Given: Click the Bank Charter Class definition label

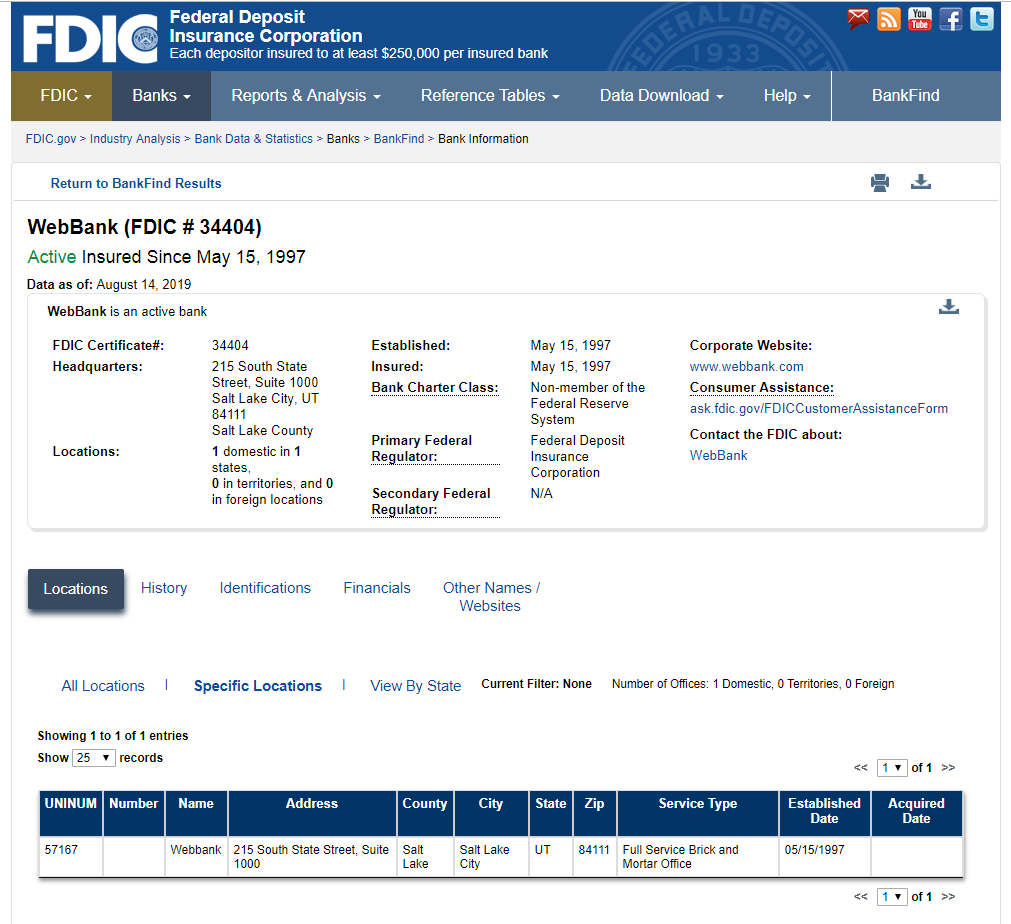Looking at the screenshot, I should coord(435,388).
